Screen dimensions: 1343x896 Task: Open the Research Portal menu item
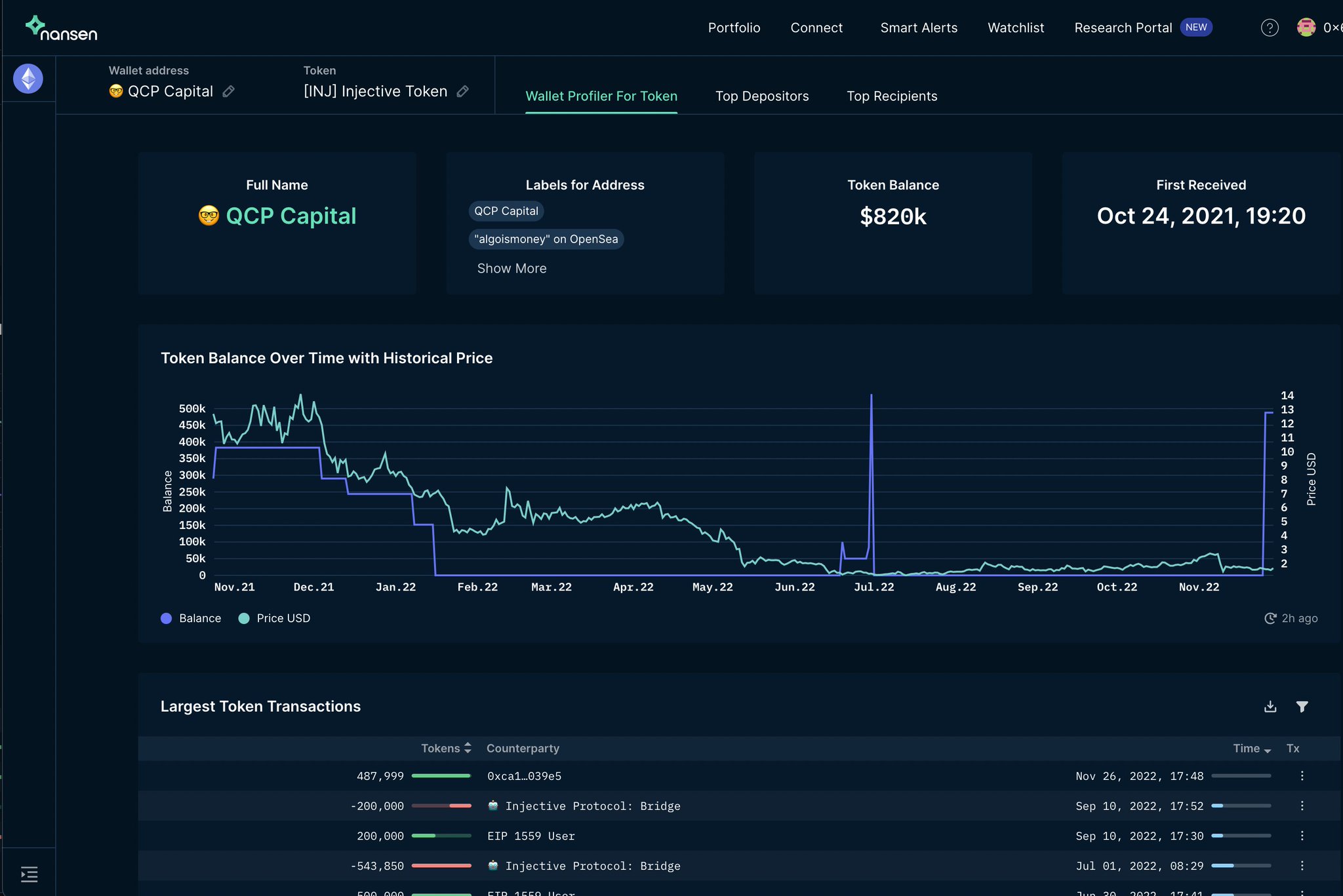coord(1123,28)
